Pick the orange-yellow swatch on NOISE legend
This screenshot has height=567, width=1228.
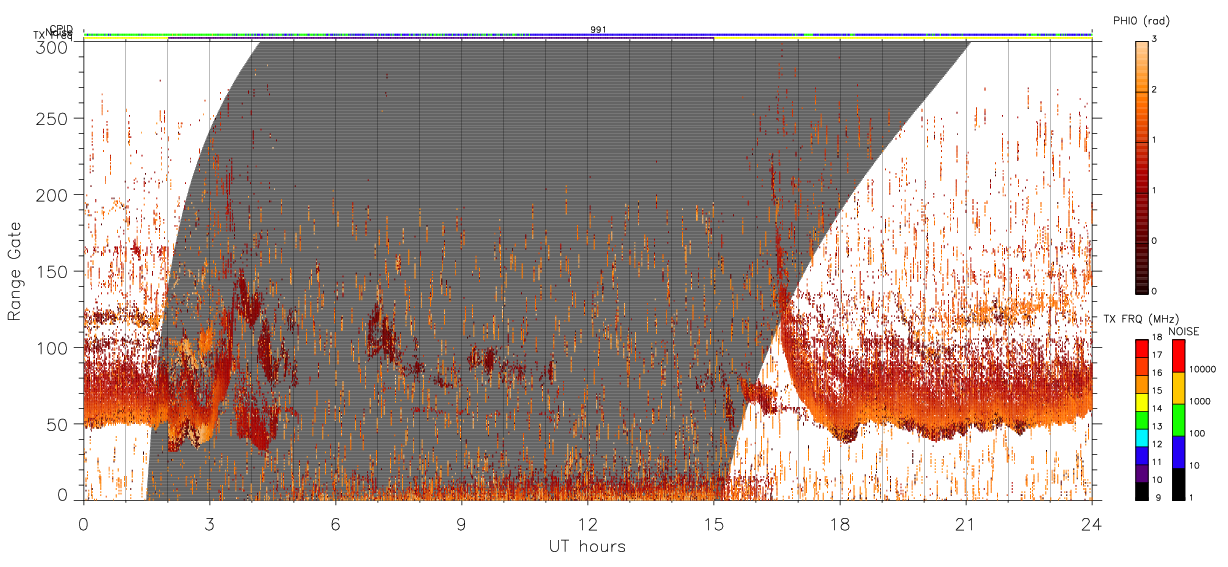click(x=1177, y=388)
